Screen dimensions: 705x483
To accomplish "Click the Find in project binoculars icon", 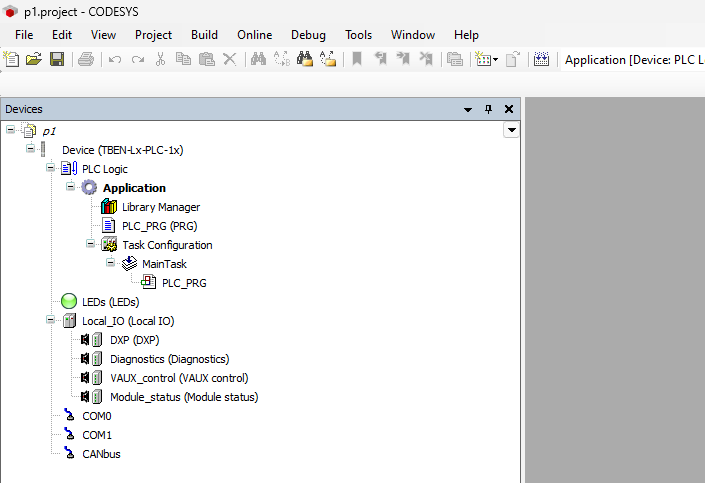I will 305,59.
